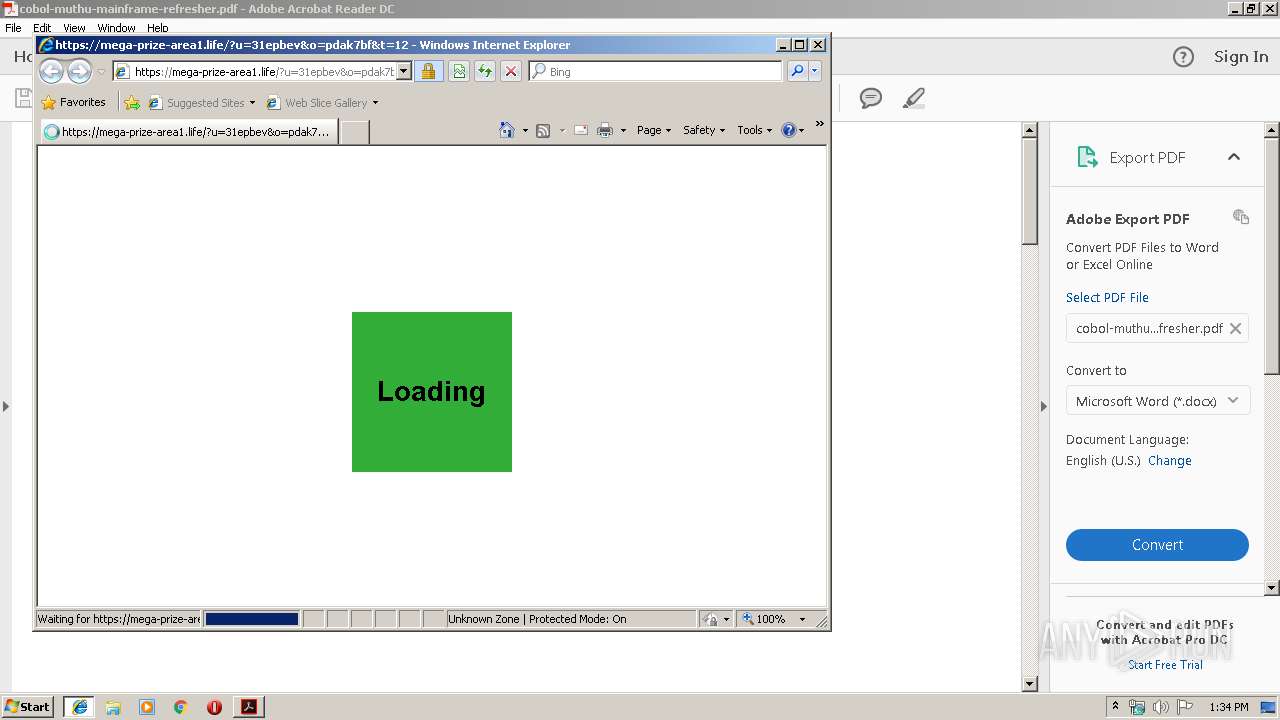
Task: Click the green Loading box
Action: click(x=432, y=392)
